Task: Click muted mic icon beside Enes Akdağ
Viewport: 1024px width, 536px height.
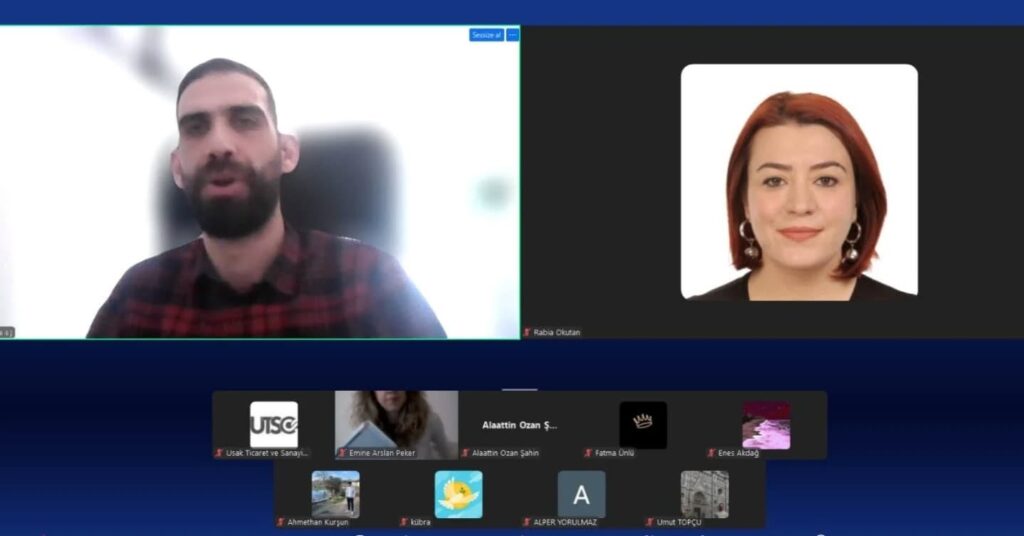Action: 712,453
